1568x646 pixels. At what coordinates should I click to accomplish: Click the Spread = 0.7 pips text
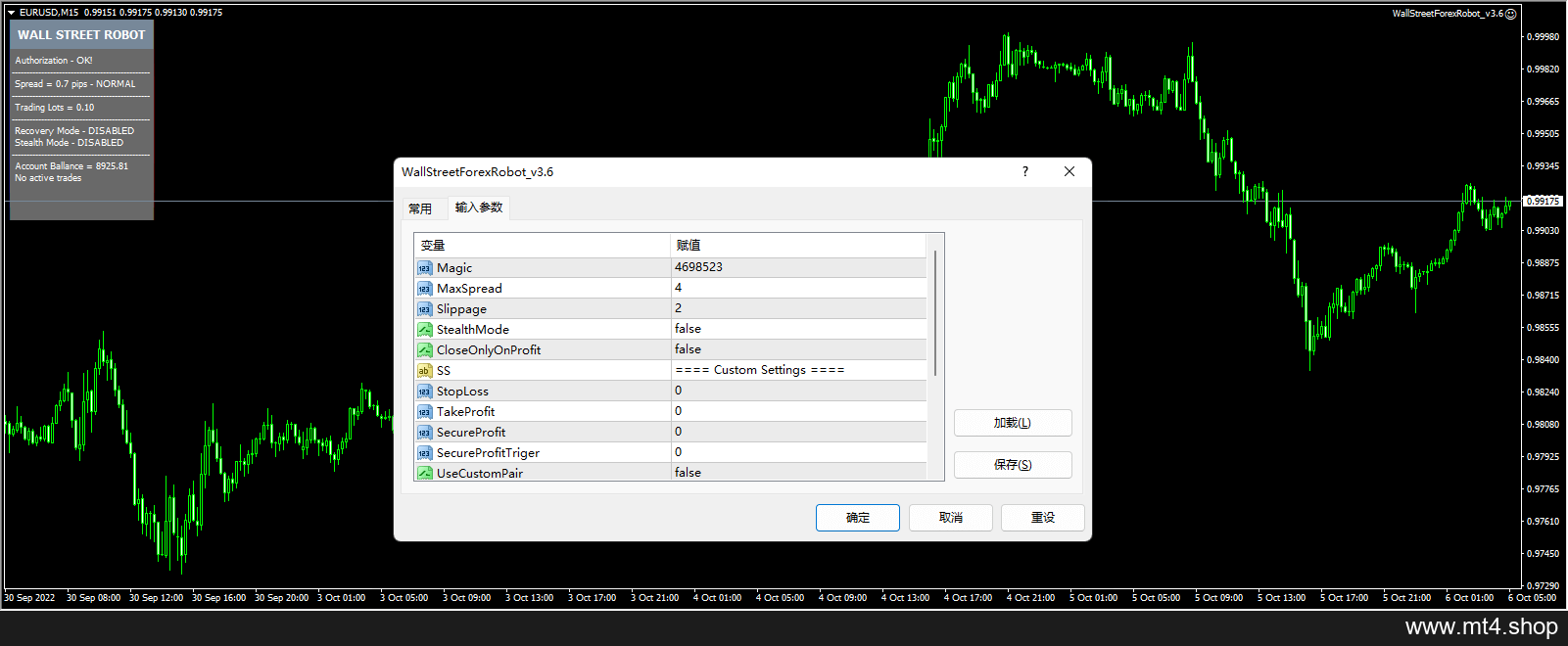pos(51,84)
